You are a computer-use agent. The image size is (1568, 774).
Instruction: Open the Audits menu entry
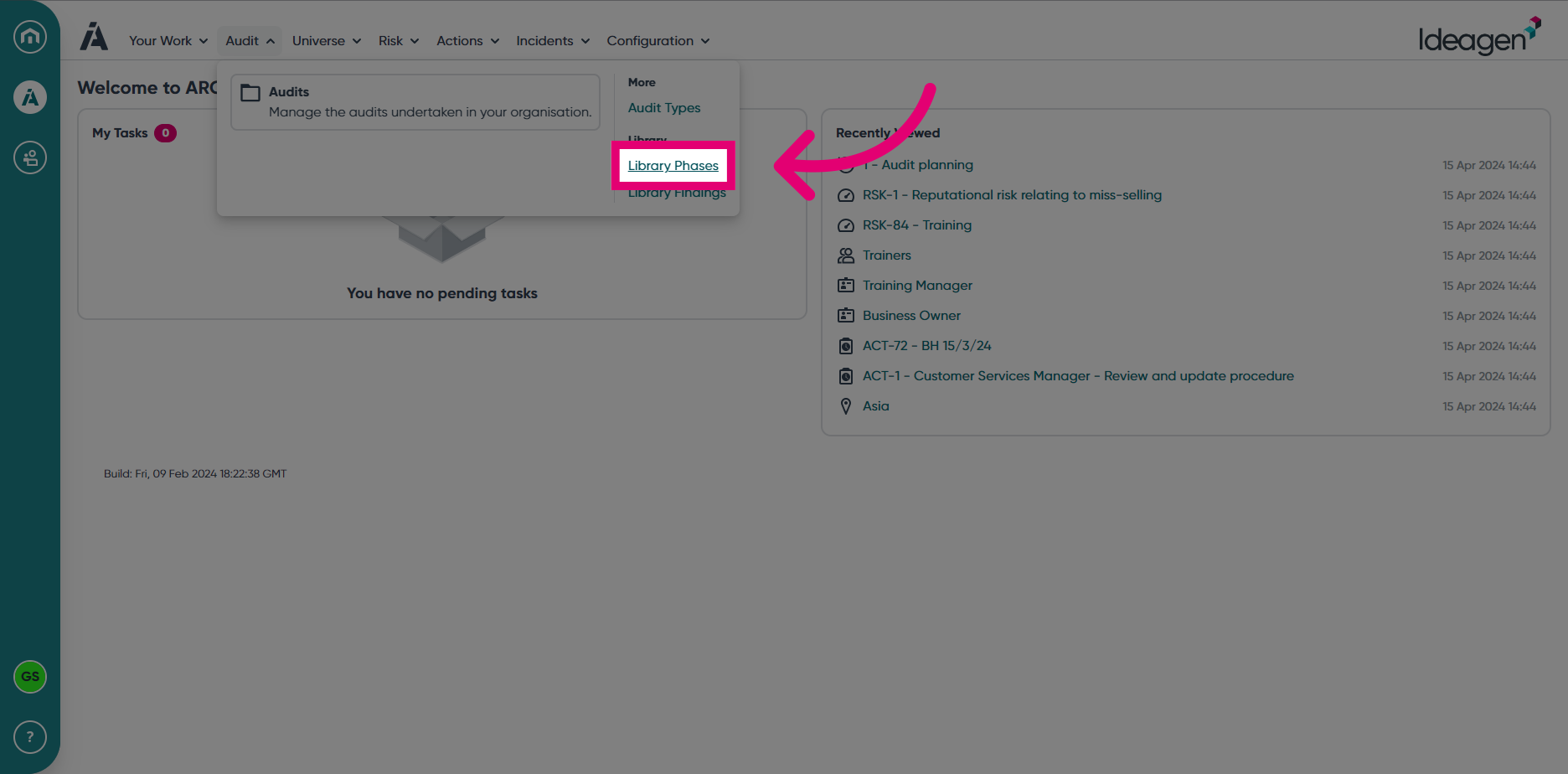pos(415,102)
